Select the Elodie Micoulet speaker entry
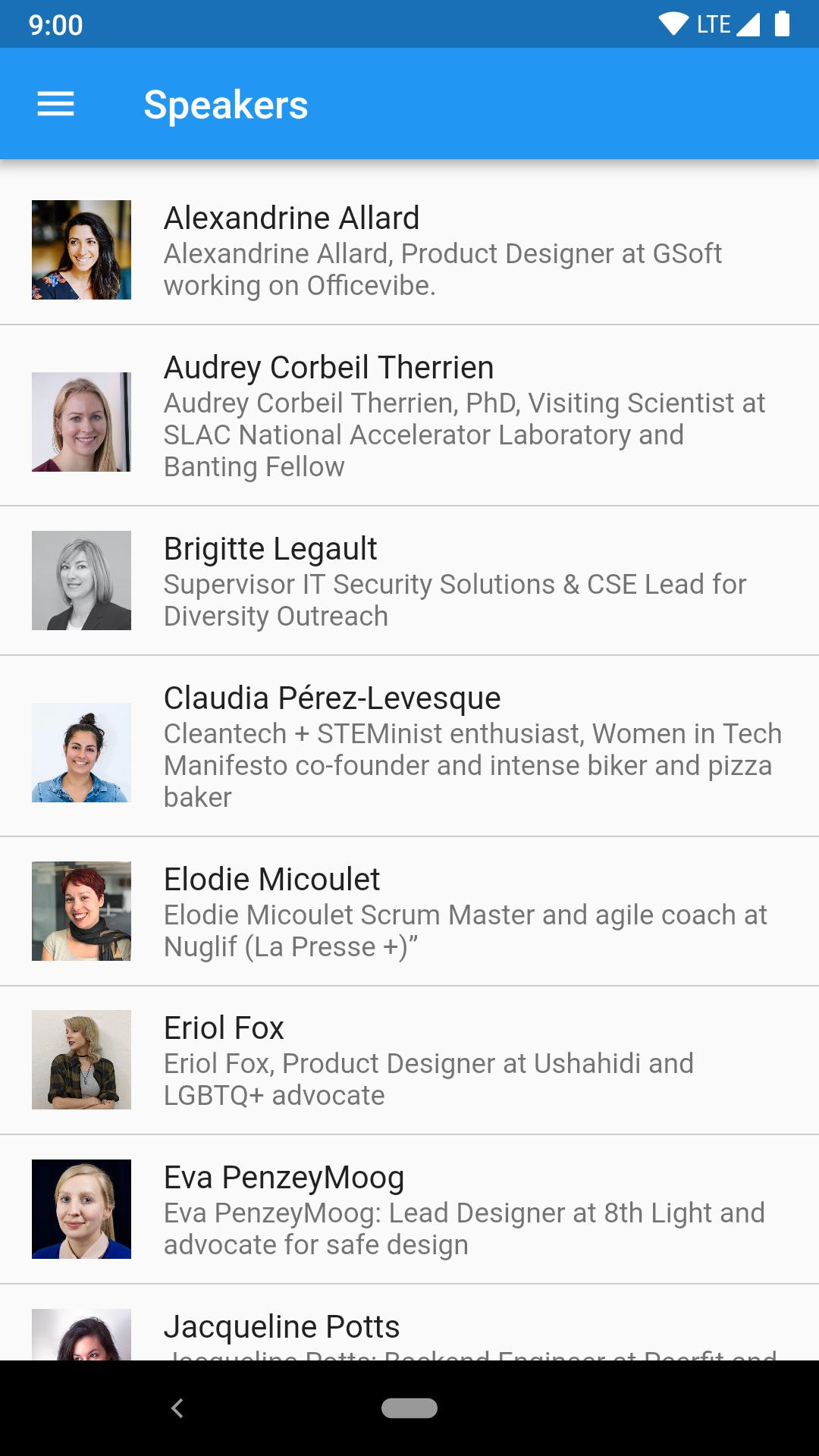This screenshot has width=819, height=1456. 409,910
